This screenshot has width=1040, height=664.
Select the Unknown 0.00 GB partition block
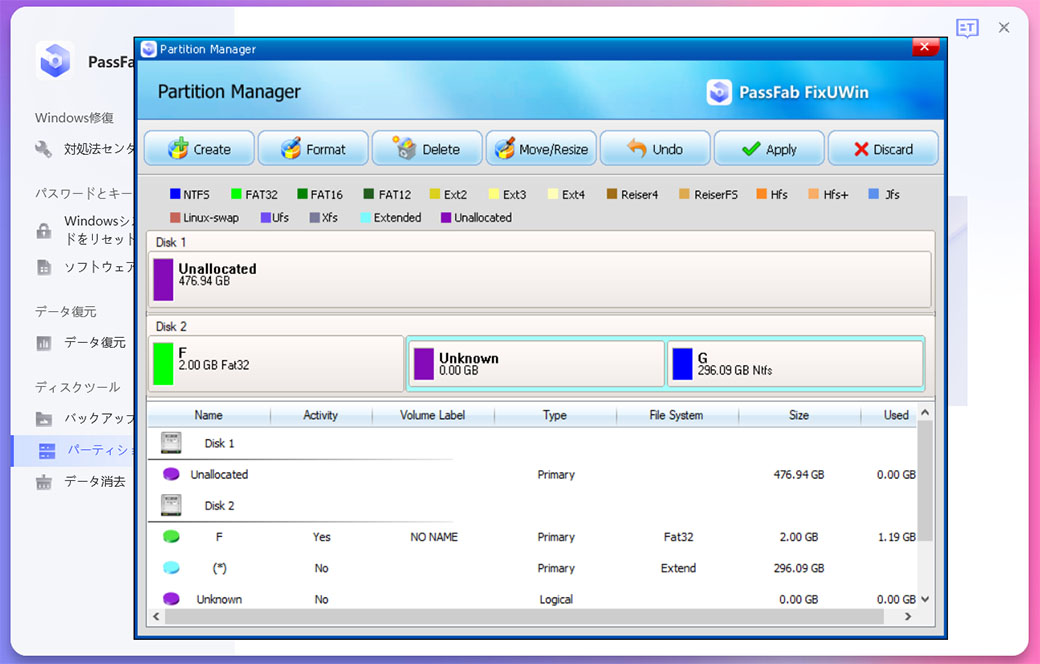click(536, 363)
